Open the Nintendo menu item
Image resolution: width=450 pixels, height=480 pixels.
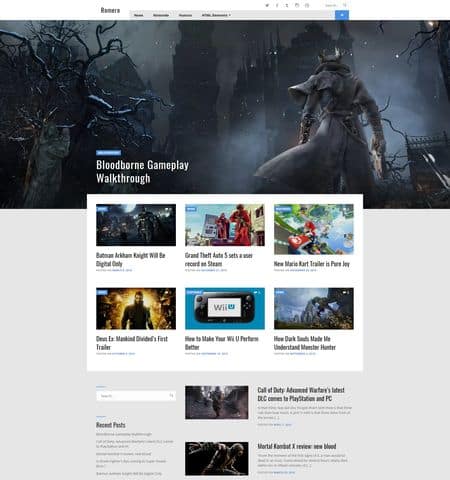coord(161,15)
